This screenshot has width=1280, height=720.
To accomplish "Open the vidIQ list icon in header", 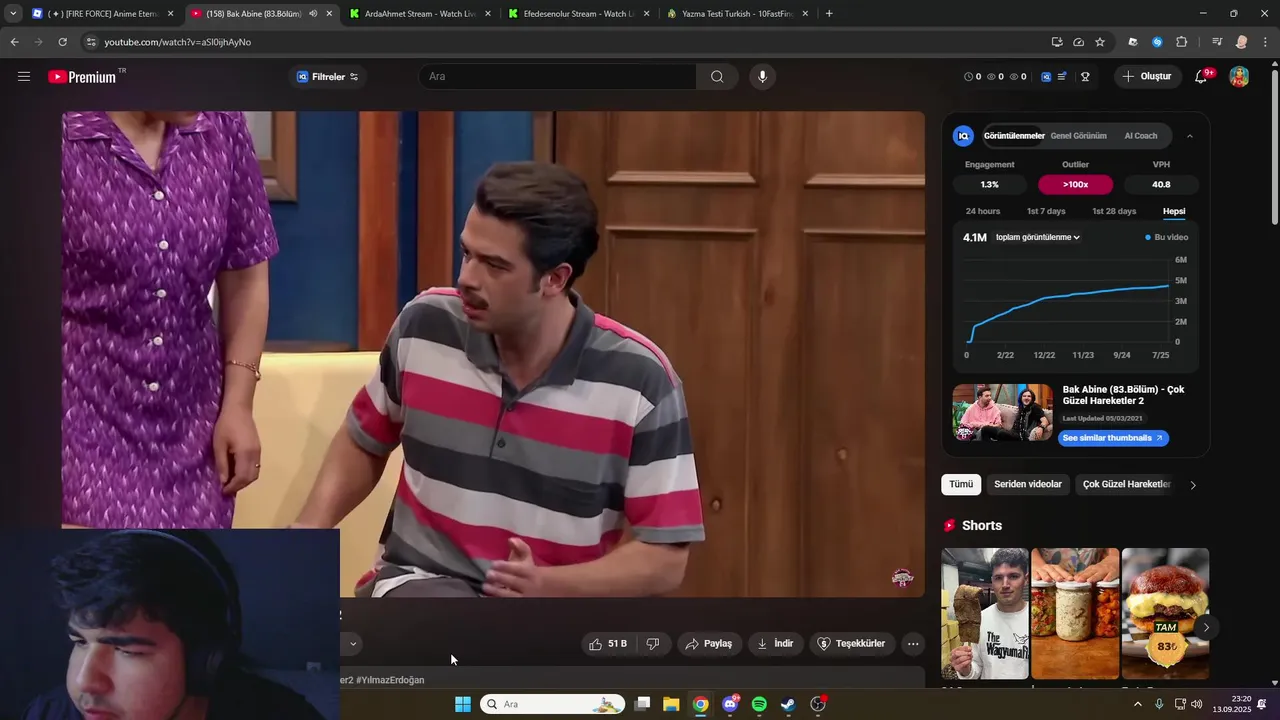I will coord(1062,77).
